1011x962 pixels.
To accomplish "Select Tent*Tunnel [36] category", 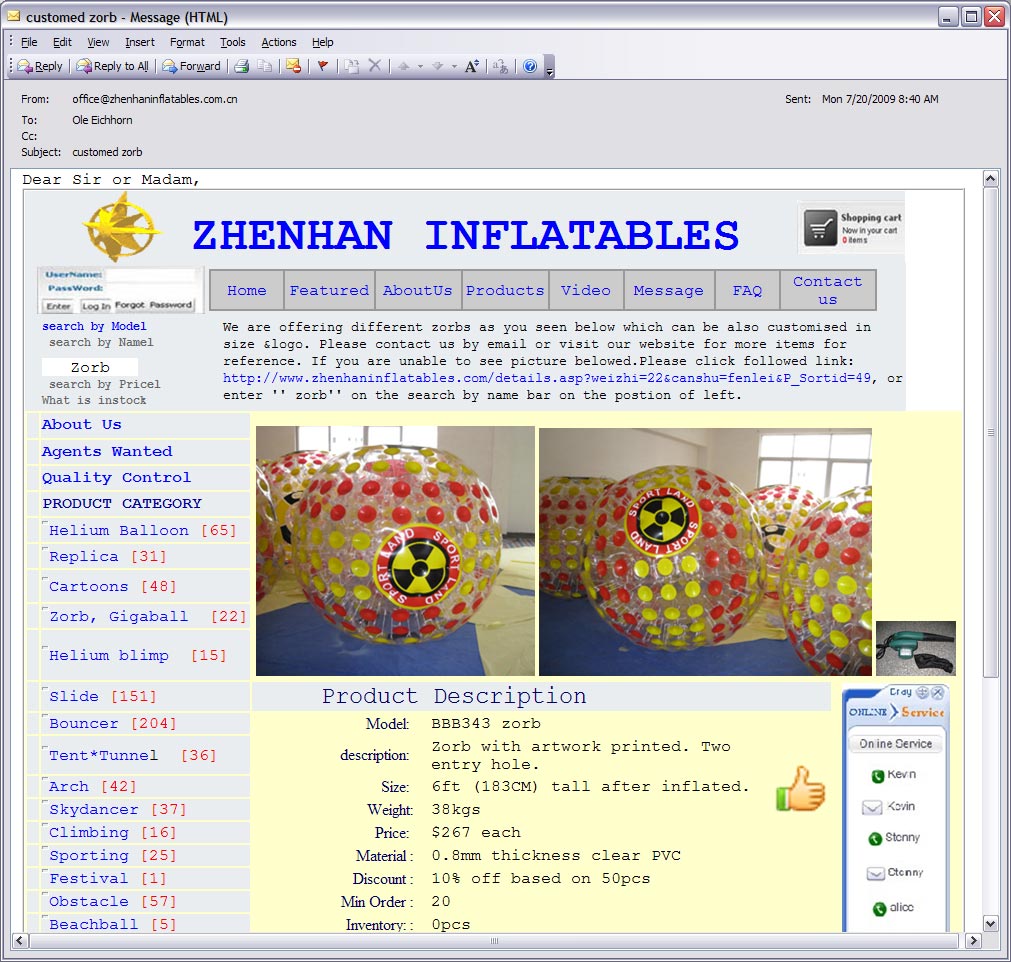I will tap(132, 755).
